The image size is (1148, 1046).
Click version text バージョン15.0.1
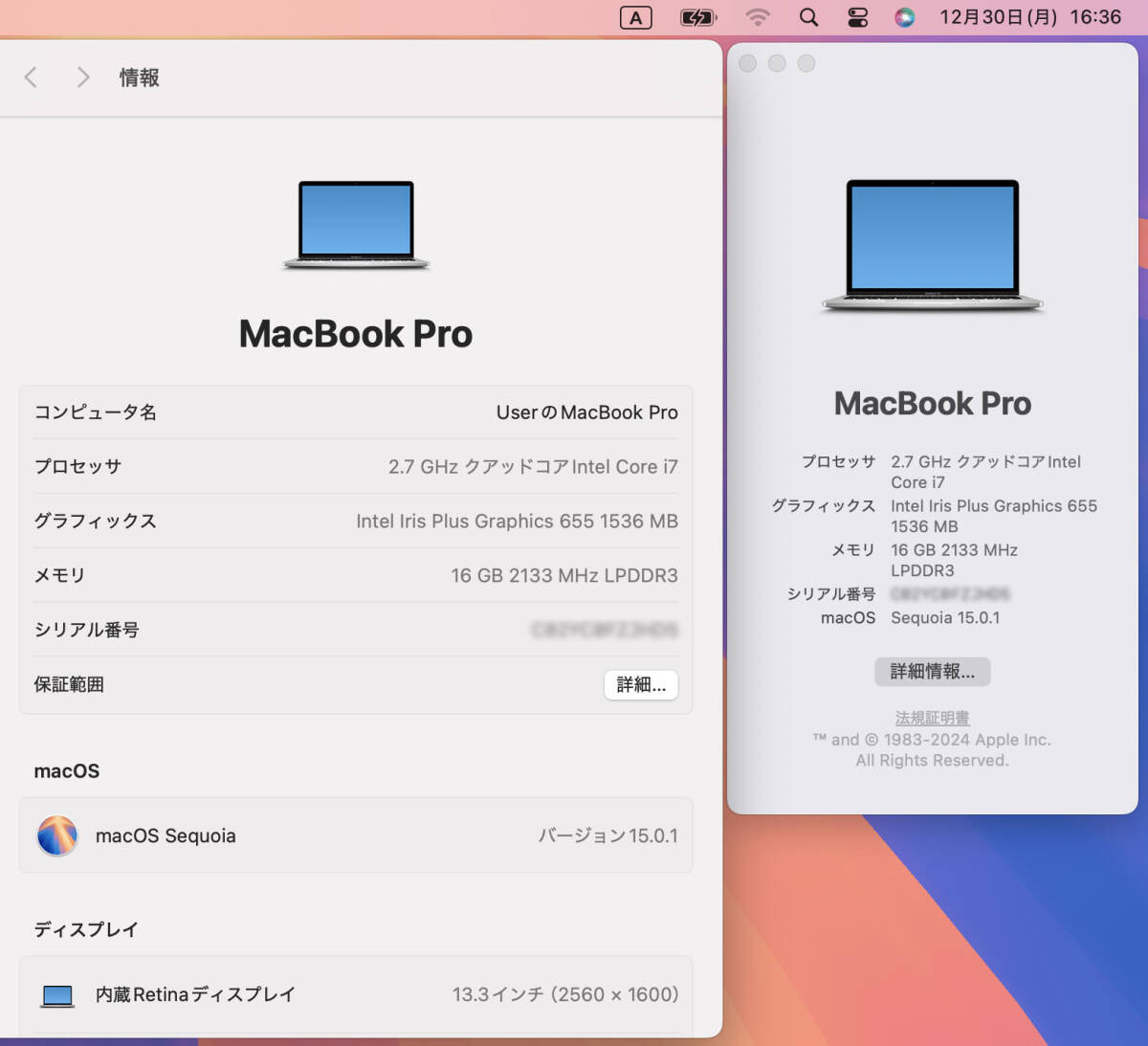[607, 835]
